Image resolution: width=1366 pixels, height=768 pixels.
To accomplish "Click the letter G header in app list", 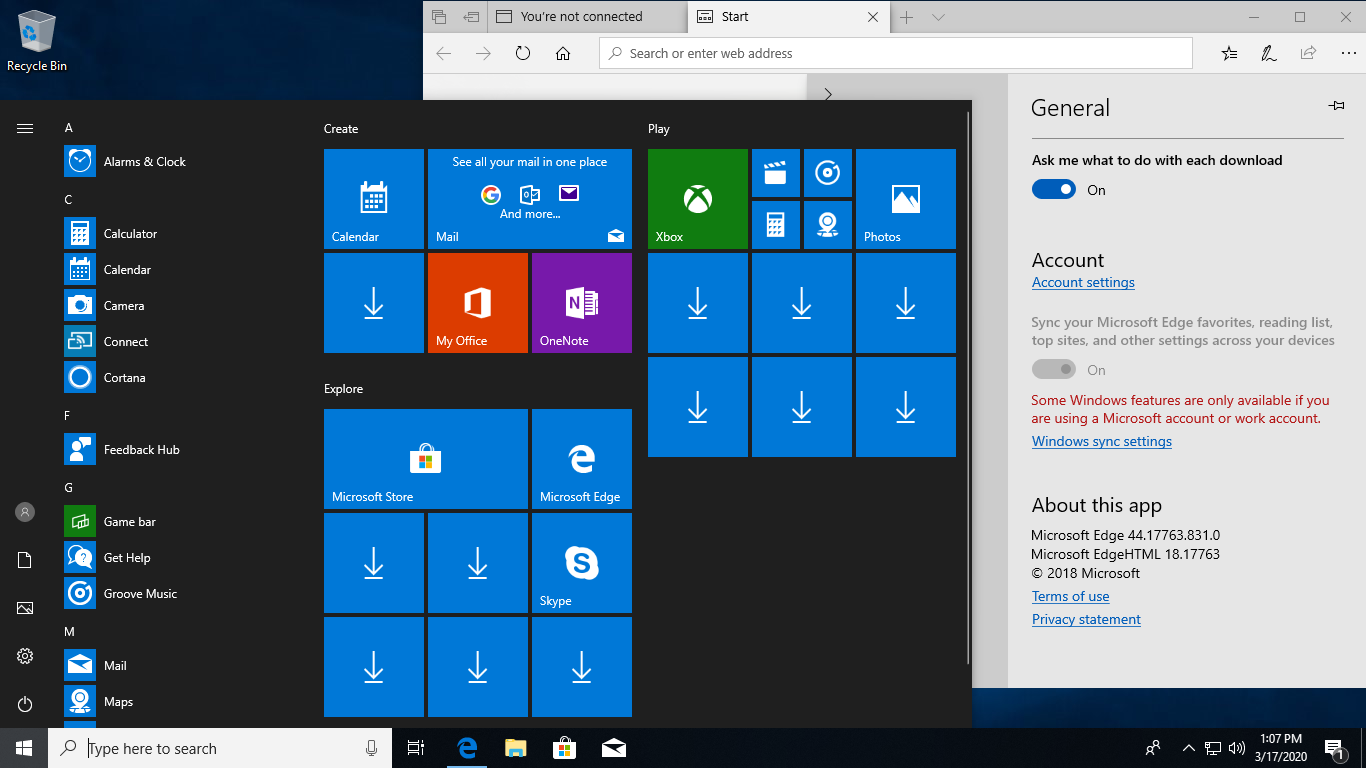I will click(69, 488).
